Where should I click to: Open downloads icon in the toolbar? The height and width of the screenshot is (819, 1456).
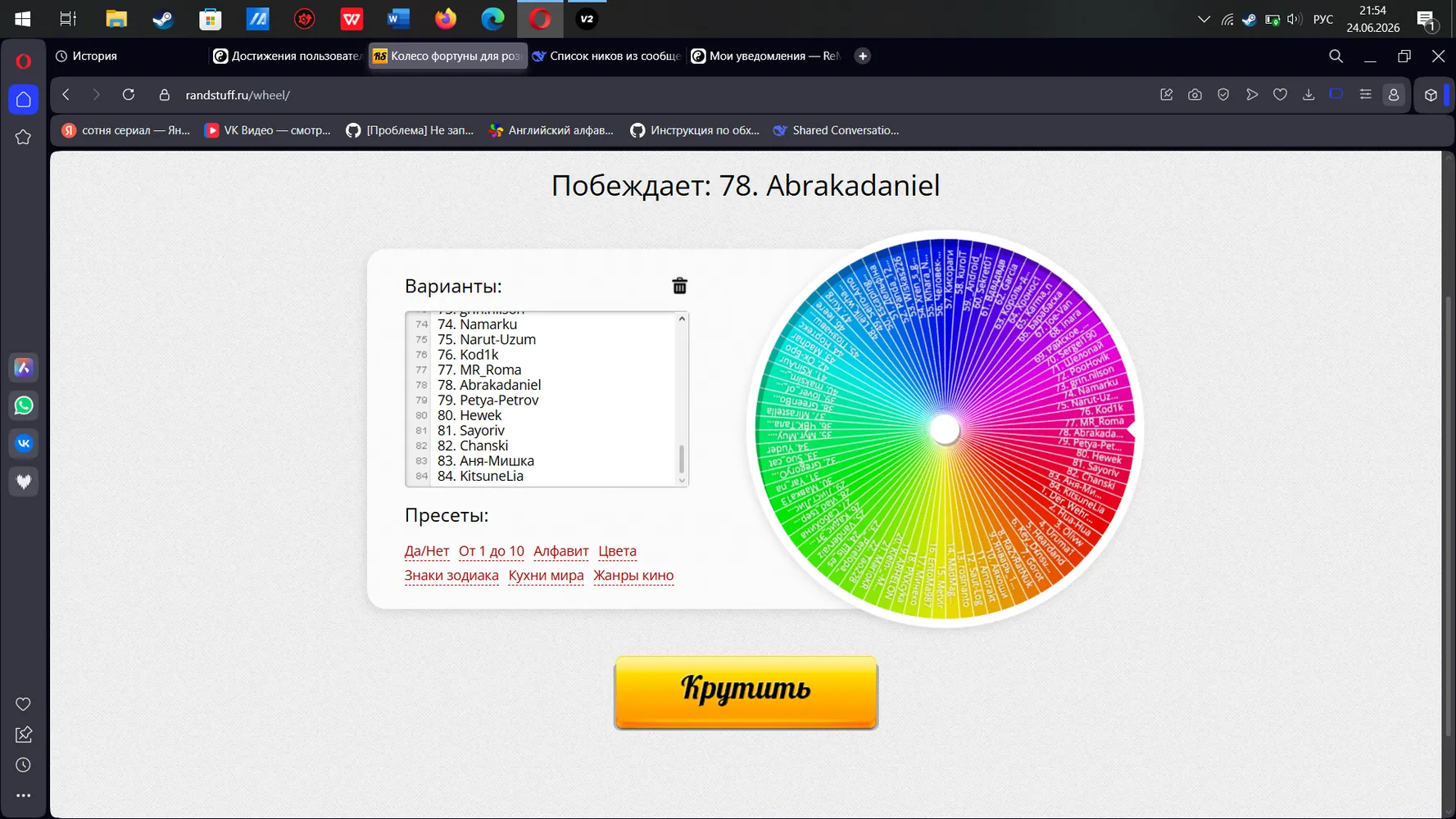point(1309,95)
